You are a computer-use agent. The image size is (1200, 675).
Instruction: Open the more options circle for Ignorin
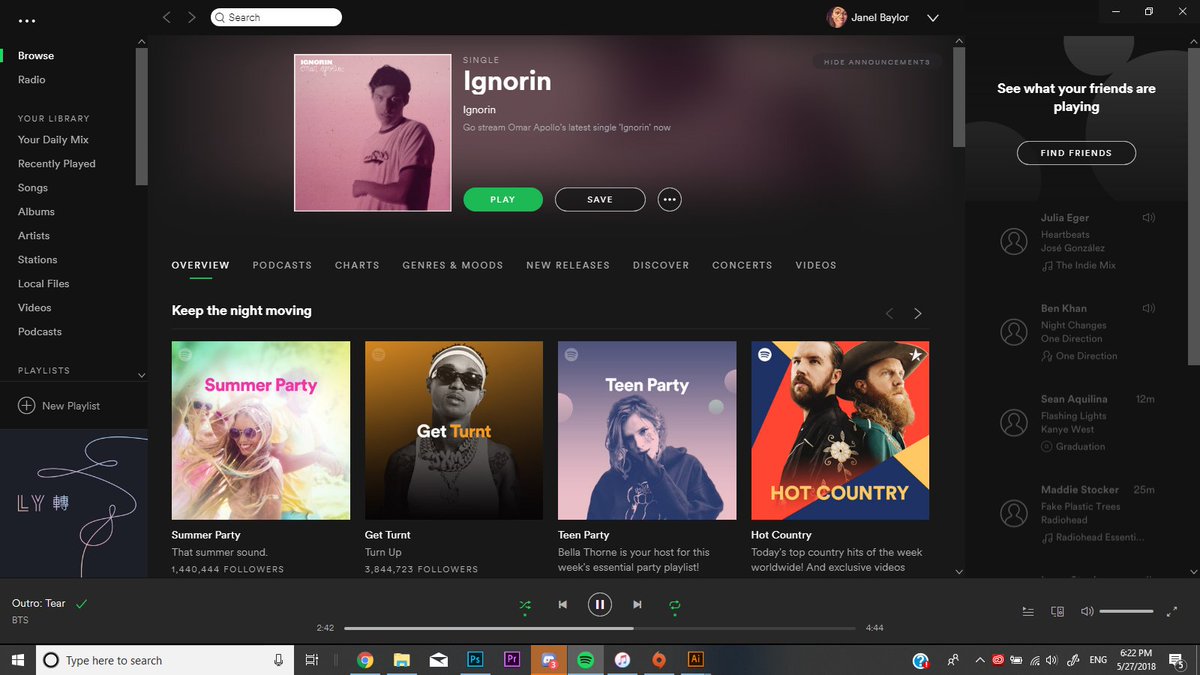pos(669,200)
